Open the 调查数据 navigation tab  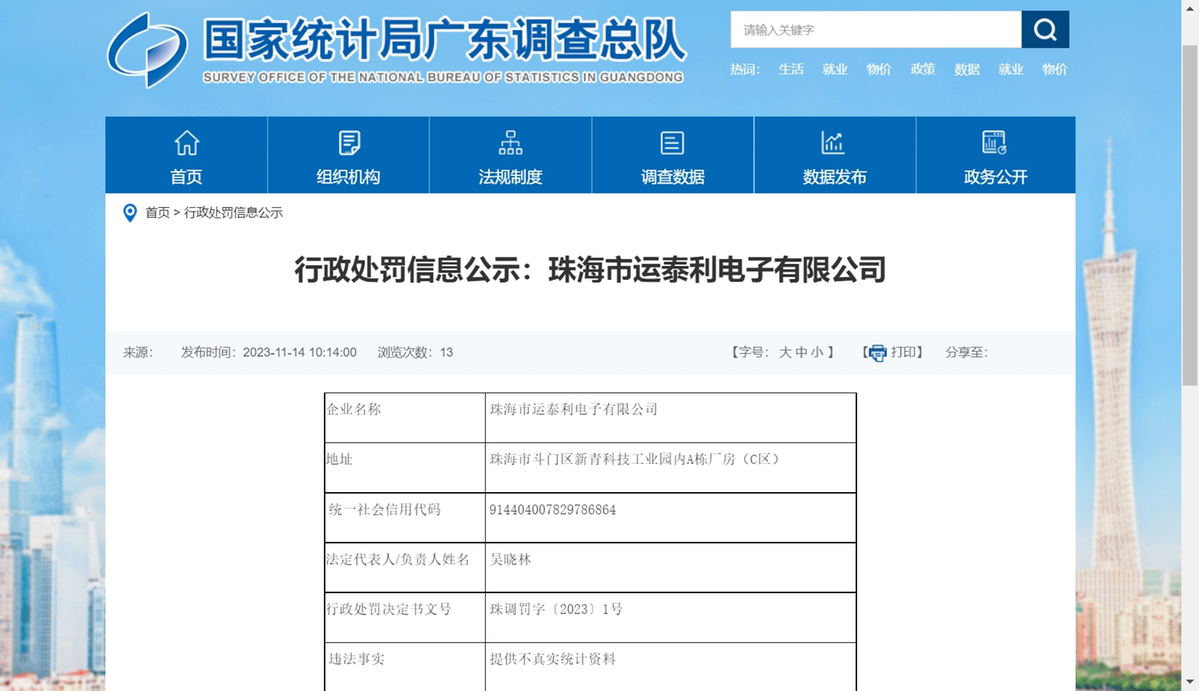[673, 155]
